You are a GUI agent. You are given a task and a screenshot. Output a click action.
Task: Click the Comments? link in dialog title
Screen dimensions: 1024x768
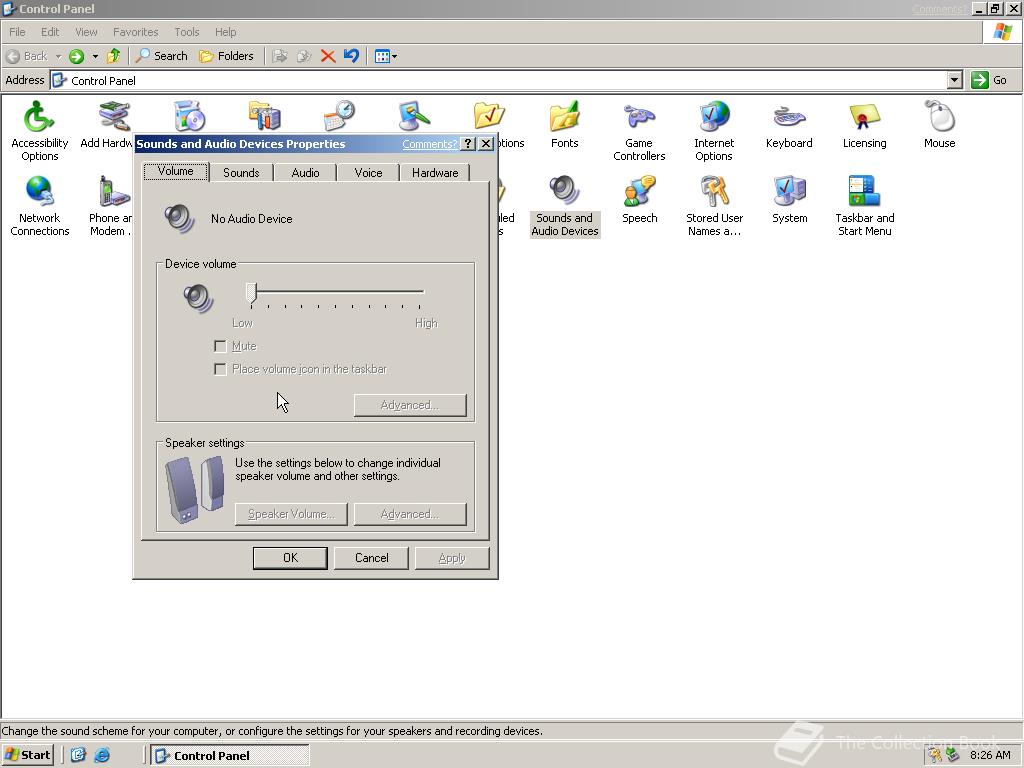429,144
